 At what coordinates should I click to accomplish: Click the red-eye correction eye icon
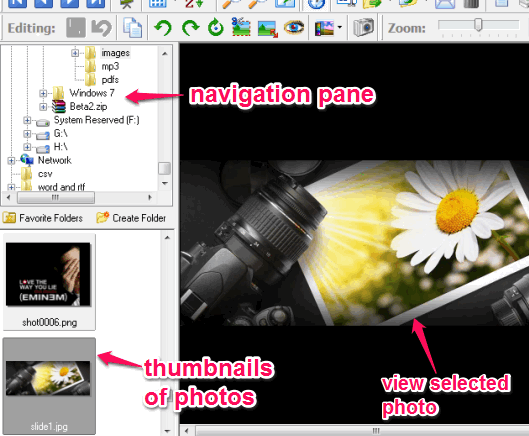coord(294,28)
